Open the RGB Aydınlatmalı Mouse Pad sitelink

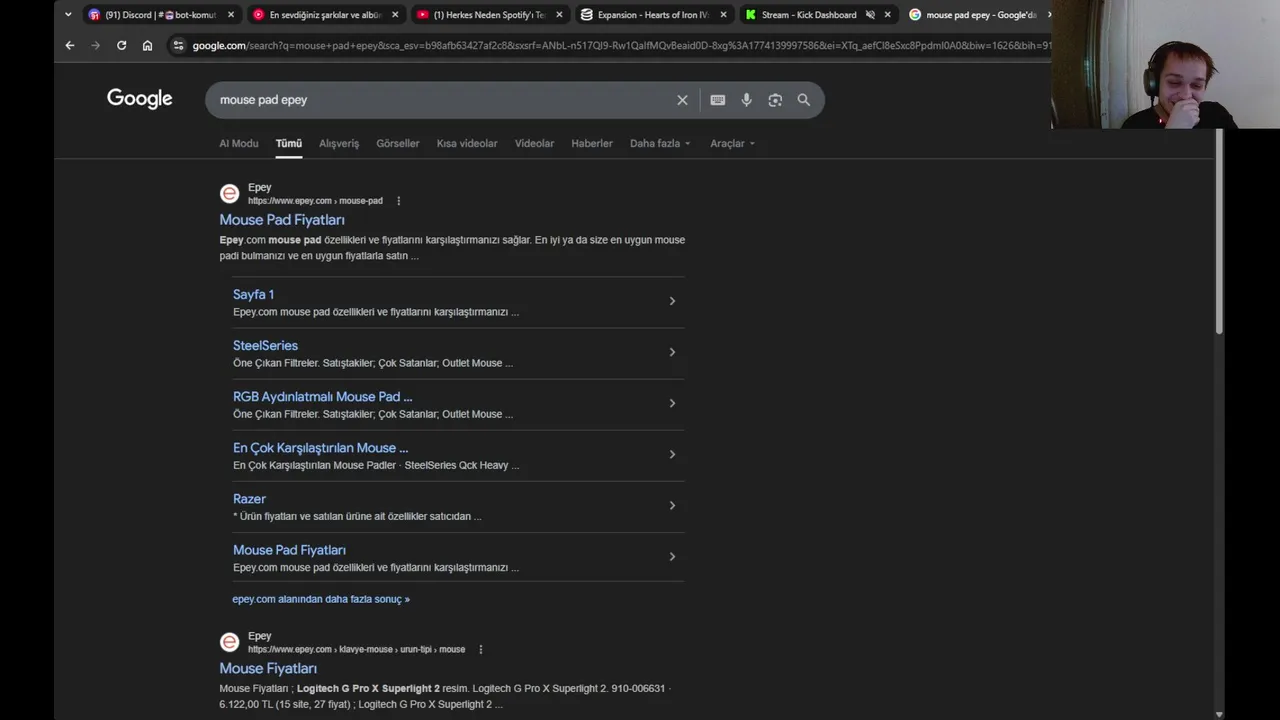point(322,396)
